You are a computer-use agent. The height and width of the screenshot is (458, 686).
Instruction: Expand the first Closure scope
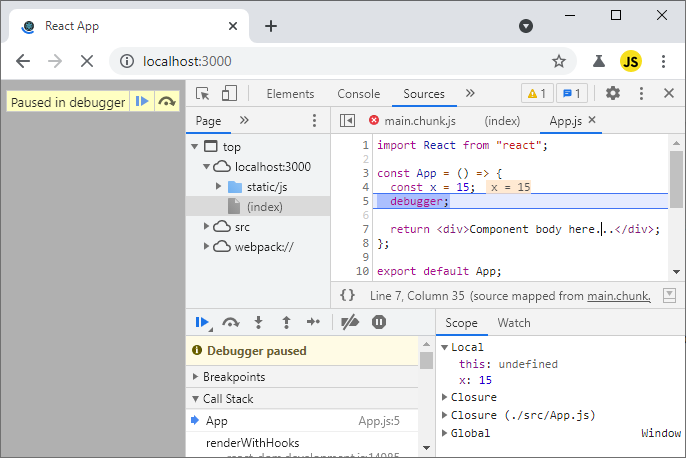coord(444,397)
